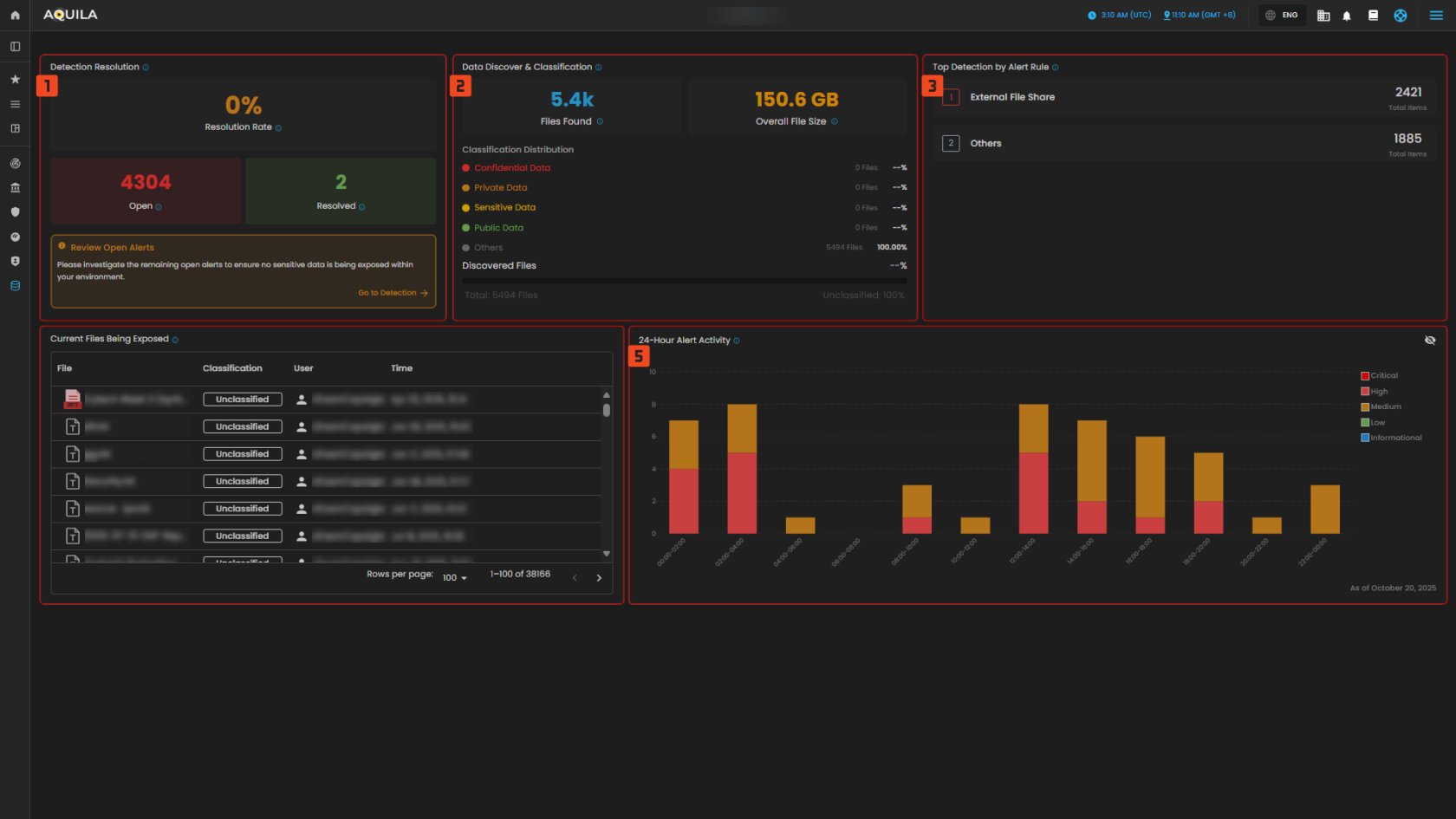Click the red Critical color swatch in the legend
The image size is (1456, 819).
1363,375
